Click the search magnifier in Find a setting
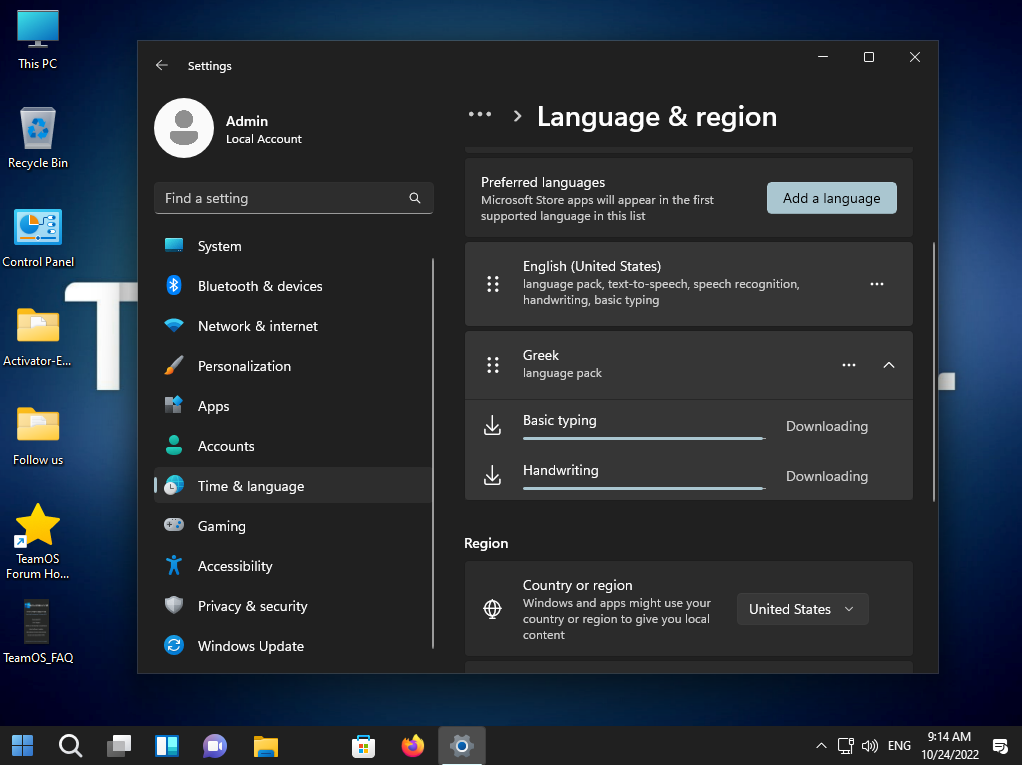1022x765 pixels. point(415,198)
